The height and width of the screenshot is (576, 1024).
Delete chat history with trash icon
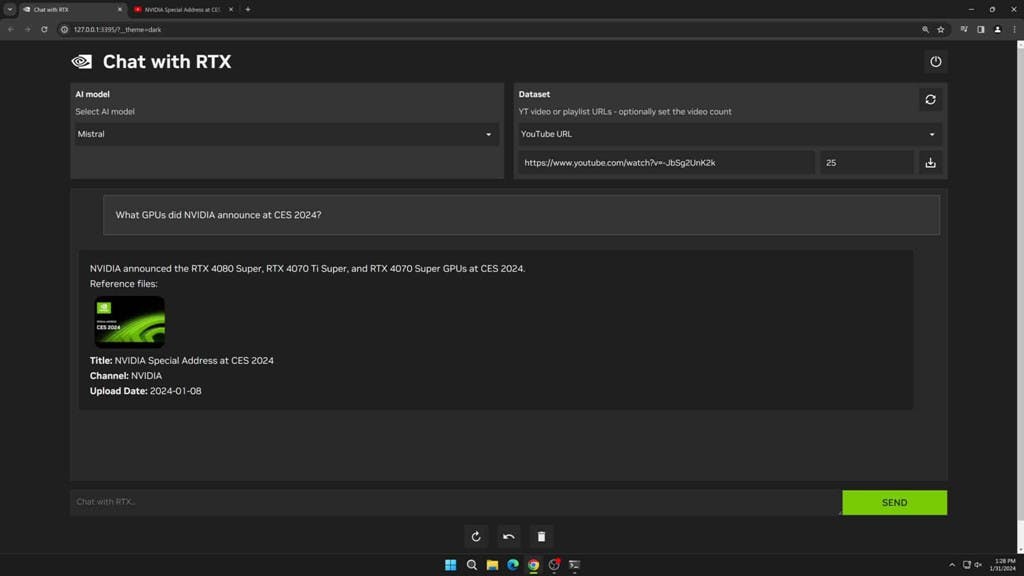(x=541, y=536)
